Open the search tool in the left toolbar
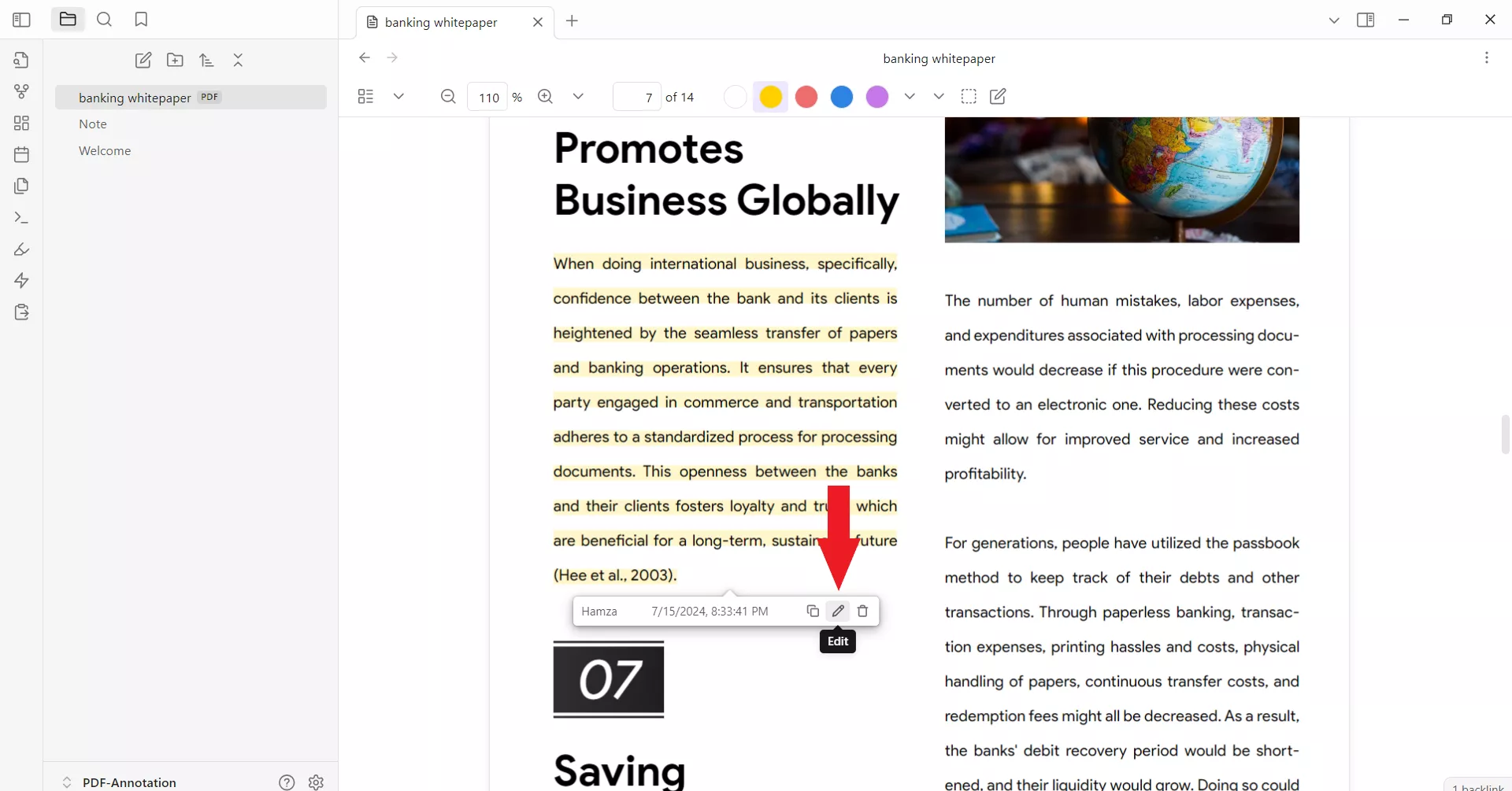Image resolution: width=1512 pixels, height=791 pixels. (x=105, y=19)
